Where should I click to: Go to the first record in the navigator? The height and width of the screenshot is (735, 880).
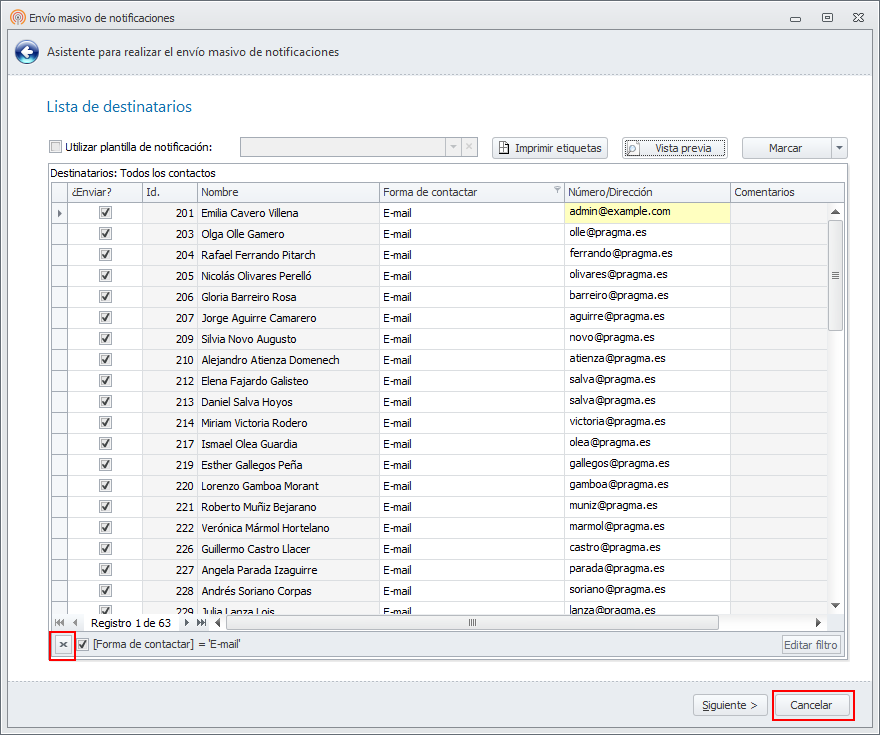(60, 623)
